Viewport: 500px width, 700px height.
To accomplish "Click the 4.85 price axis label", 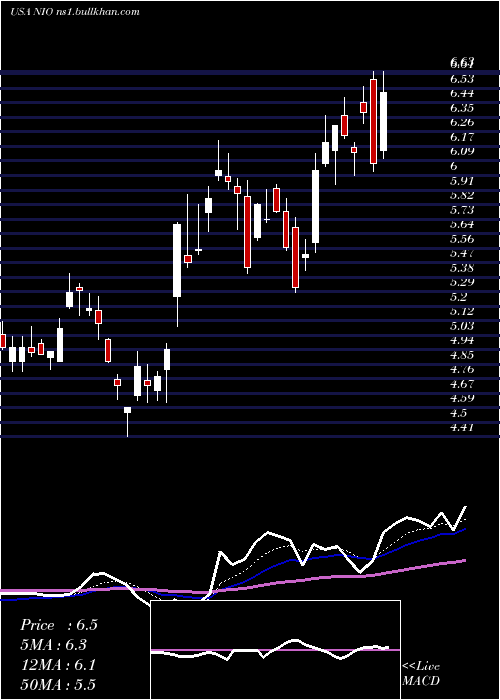I will [462, 355].
